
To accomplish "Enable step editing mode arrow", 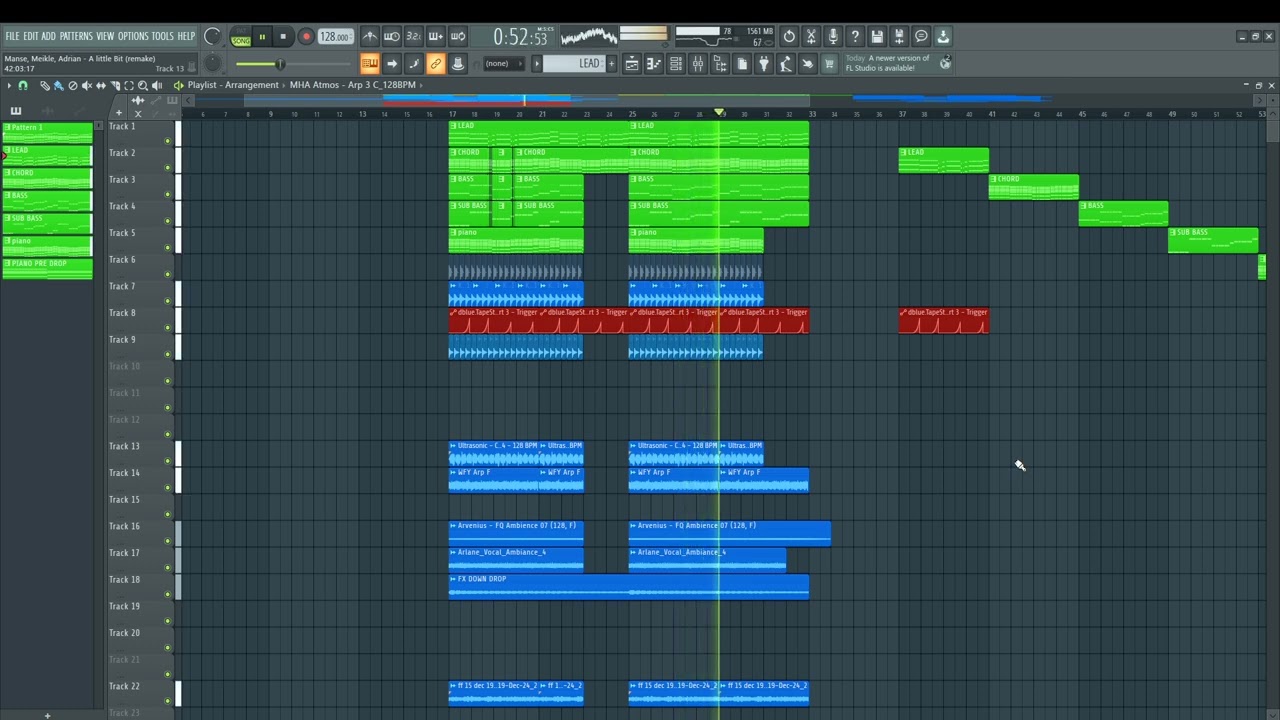I will click(x=392, y=64).
